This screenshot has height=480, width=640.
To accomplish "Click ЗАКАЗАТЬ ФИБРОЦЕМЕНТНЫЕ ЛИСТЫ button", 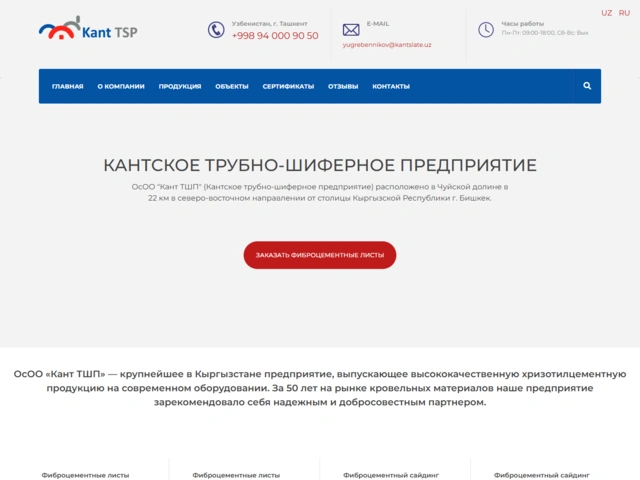I will (320, 255).
